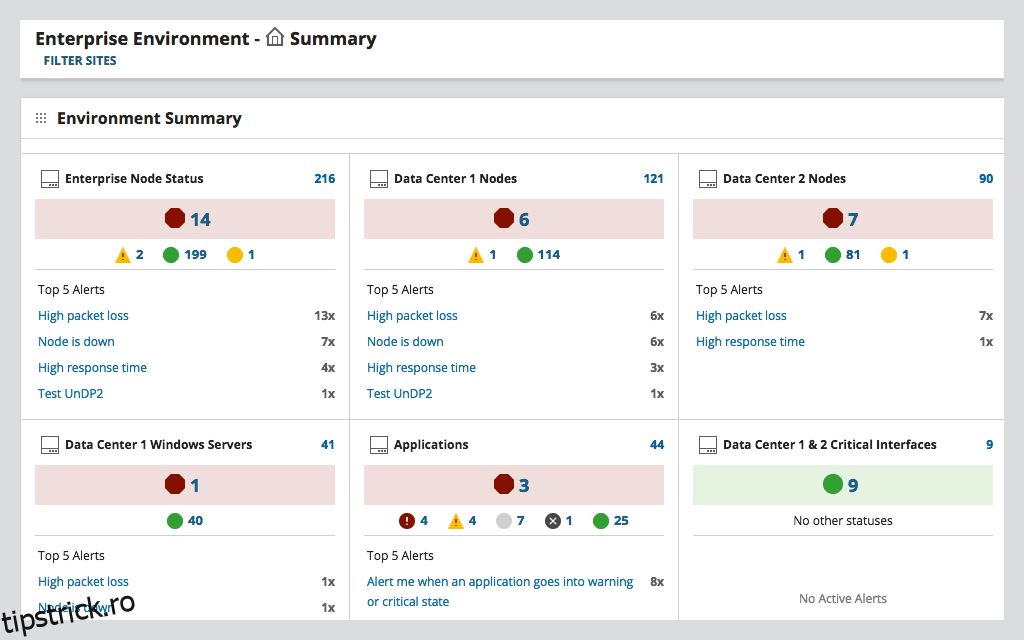The width and height of the screenshot is (1024, 640).
Task: Click the Environment Summary heading
Action: click(149, 118)
